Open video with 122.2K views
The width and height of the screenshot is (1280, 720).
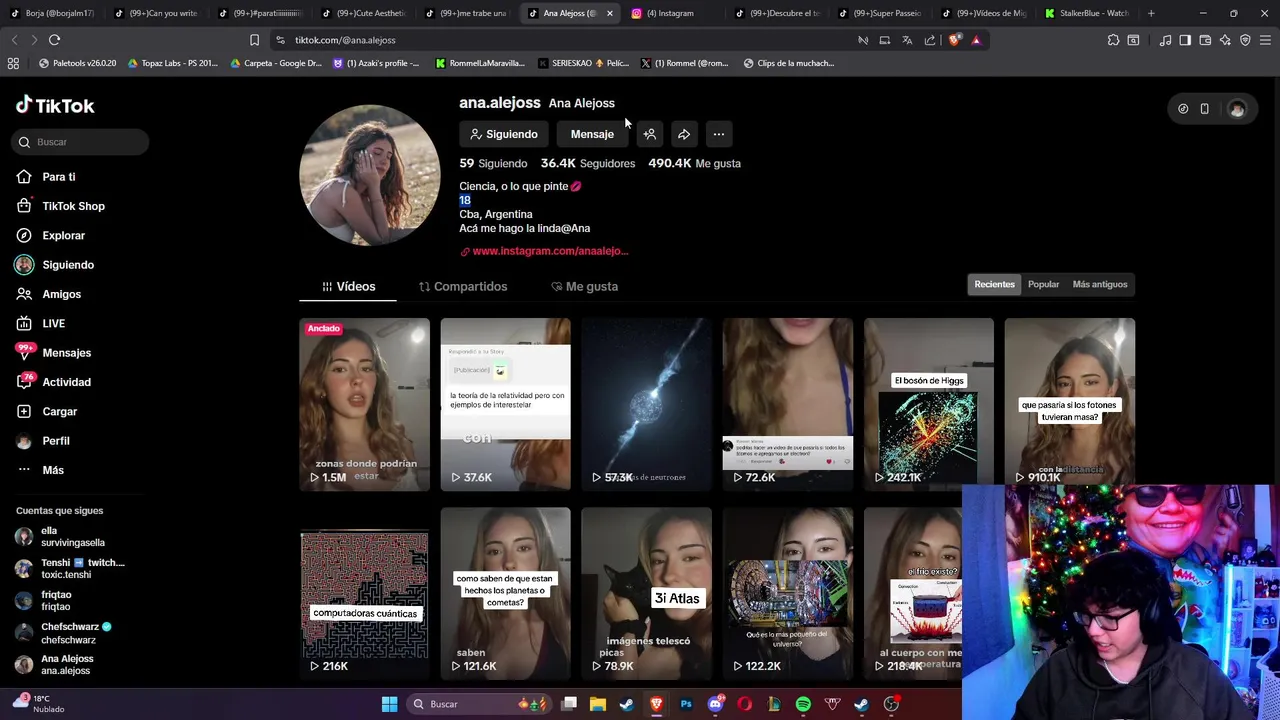[787, 593]
